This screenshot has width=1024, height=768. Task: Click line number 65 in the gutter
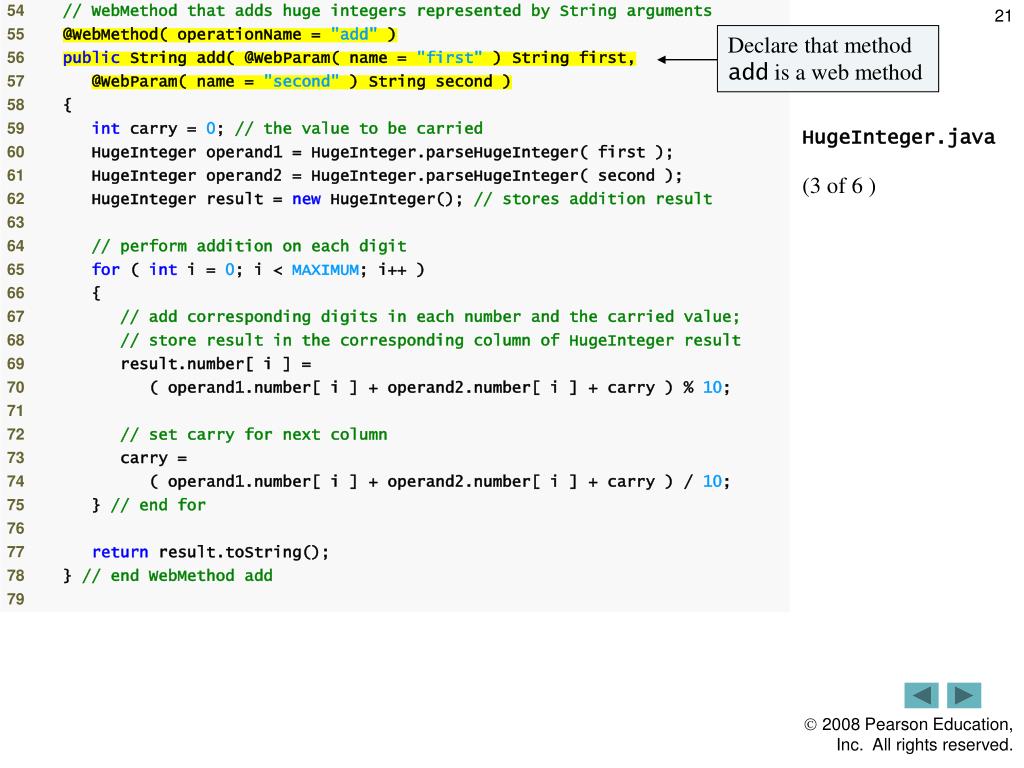[16, 270]
